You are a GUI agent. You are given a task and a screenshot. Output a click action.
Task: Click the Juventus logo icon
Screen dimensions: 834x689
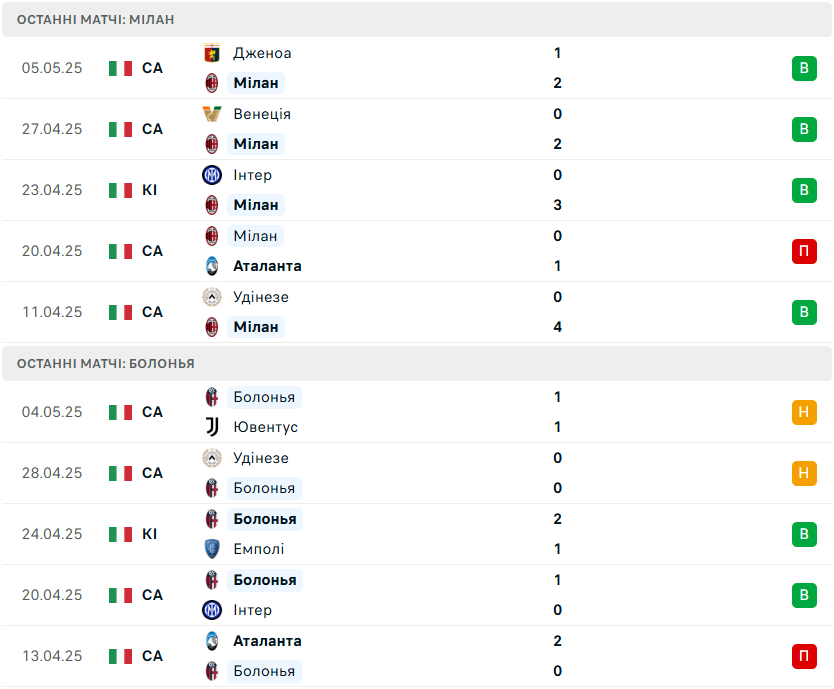coord(211,427)
